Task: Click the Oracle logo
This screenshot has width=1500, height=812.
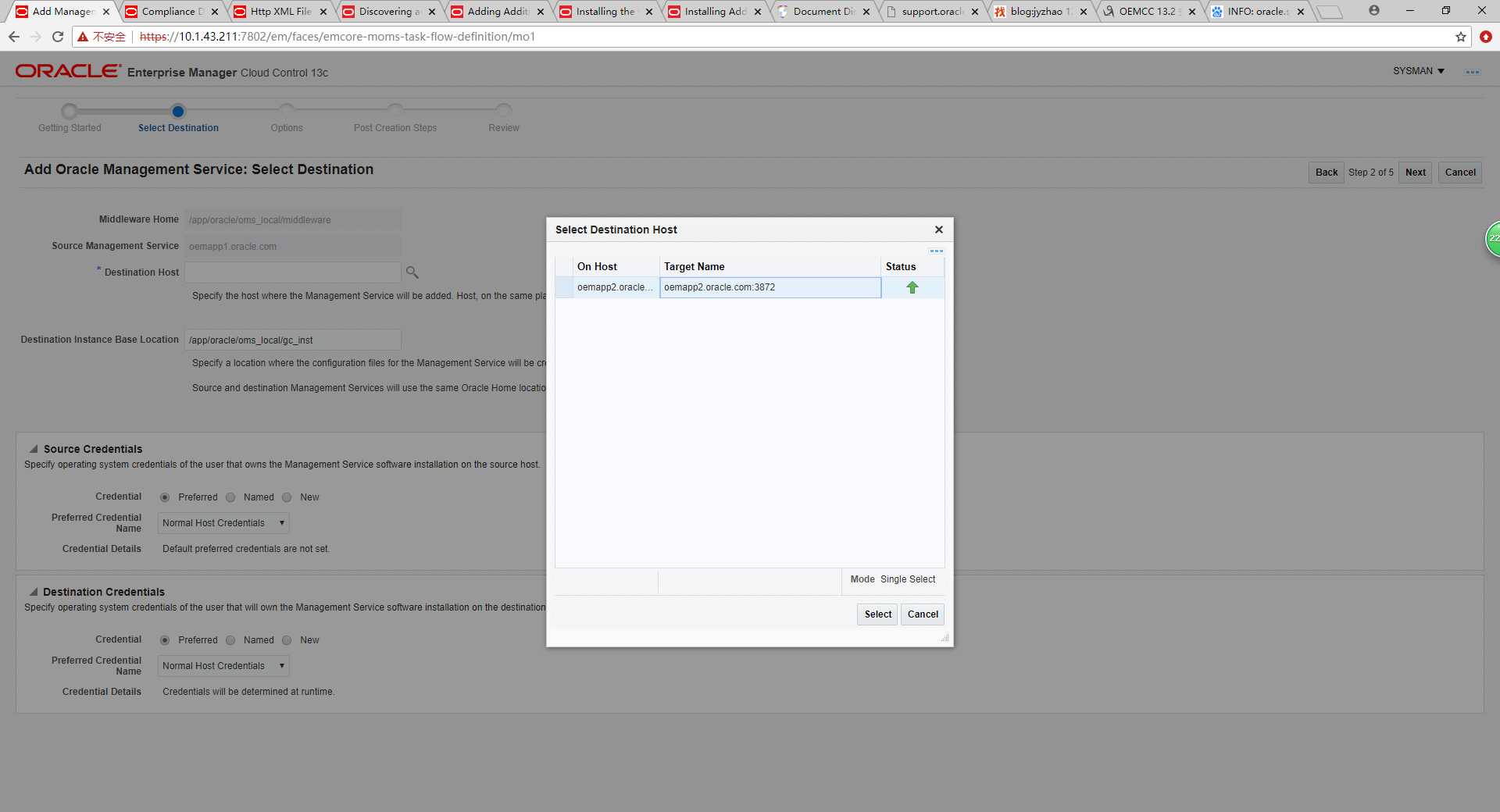Action: pyautogui.click(x=68, y=71)
